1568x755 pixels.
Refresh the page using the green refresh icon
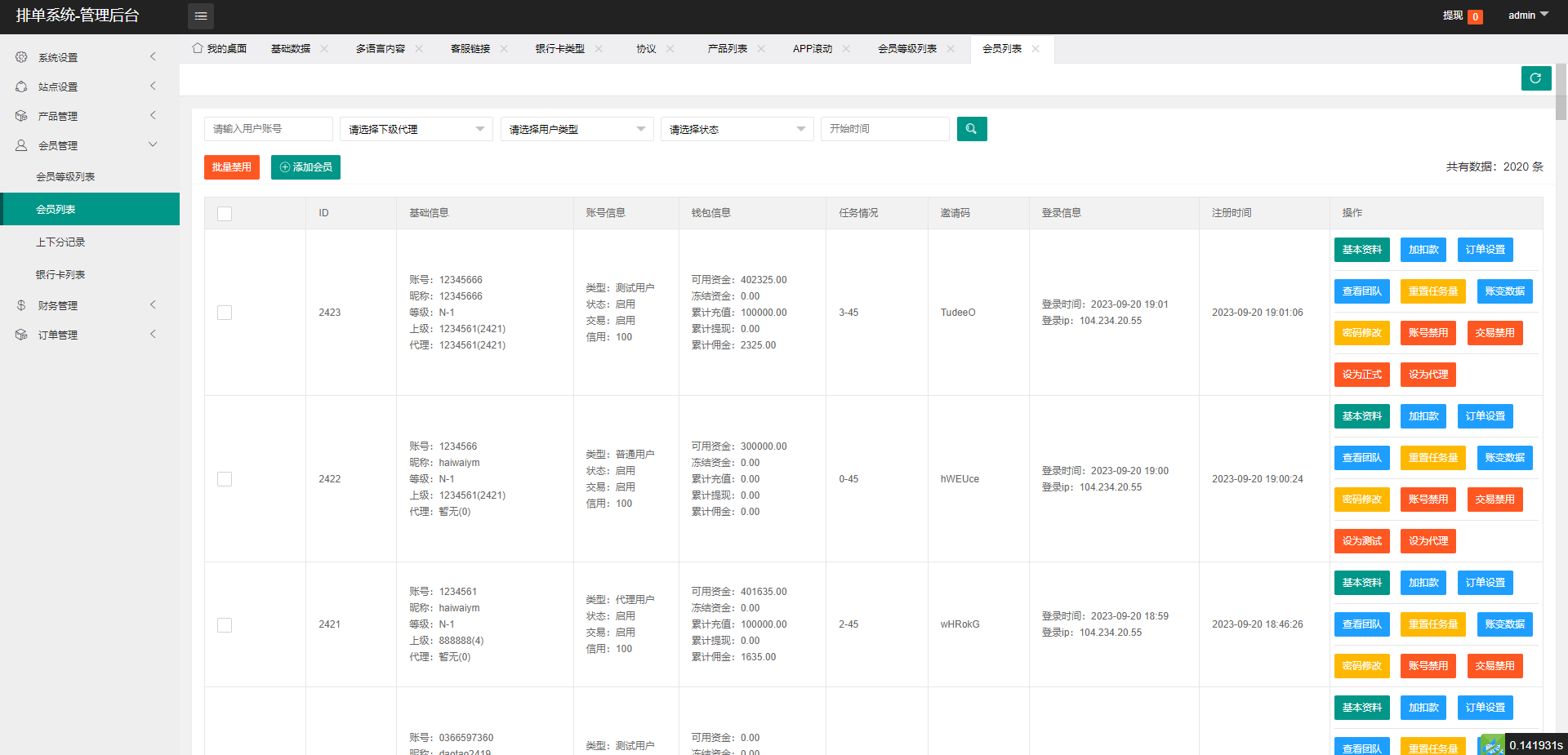[1535, 78]
